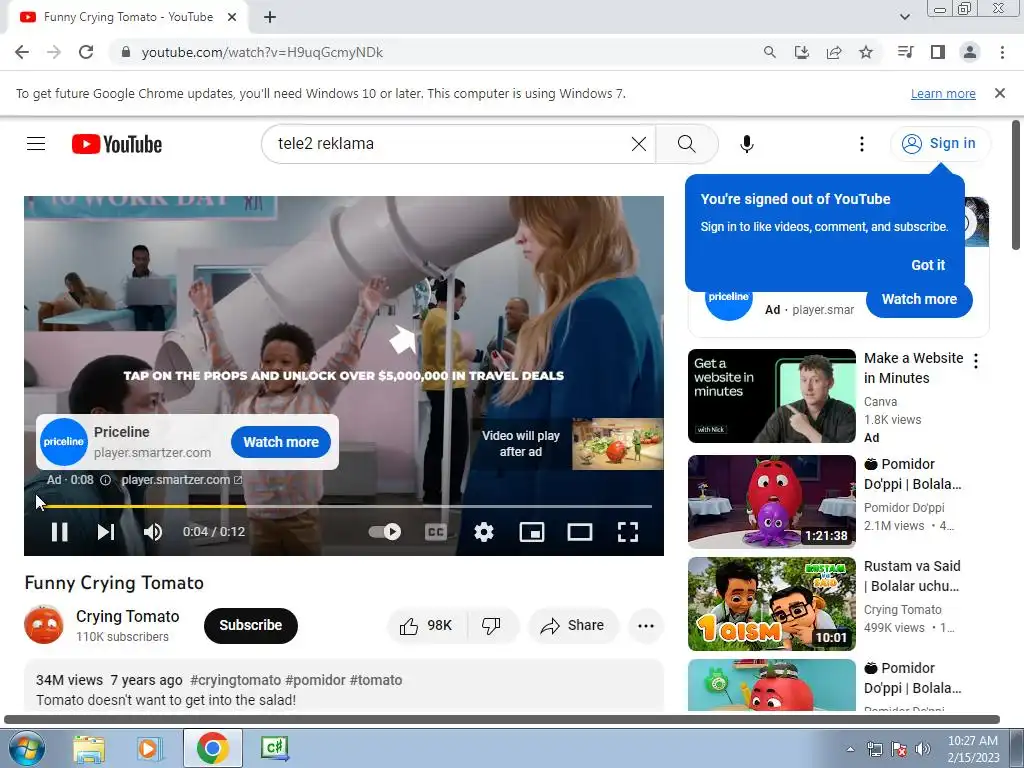The height and width of the screenshot is (768, 1024).
Task: Click the #cryingtomato hashtag
Action: (x=235, y=680)
